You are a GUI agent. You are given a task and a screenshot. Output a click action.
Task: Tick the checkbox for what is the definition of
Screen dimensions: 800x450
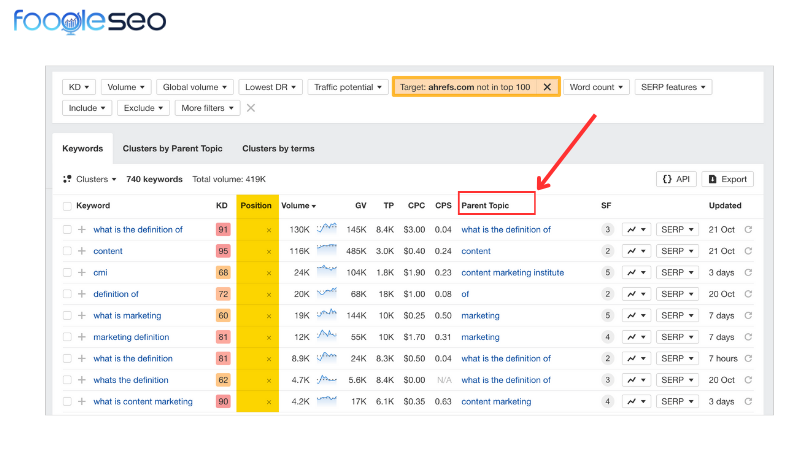pos(67,230)
